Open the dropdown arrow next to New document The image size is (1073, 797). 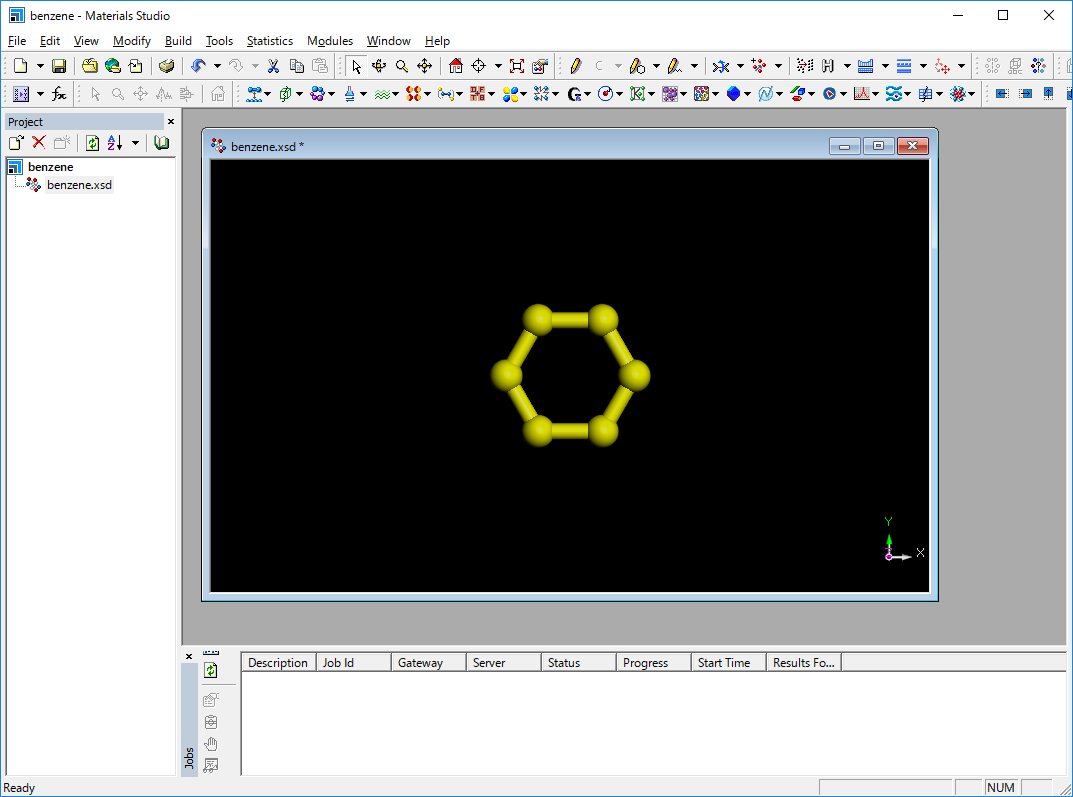pos(40,66)
